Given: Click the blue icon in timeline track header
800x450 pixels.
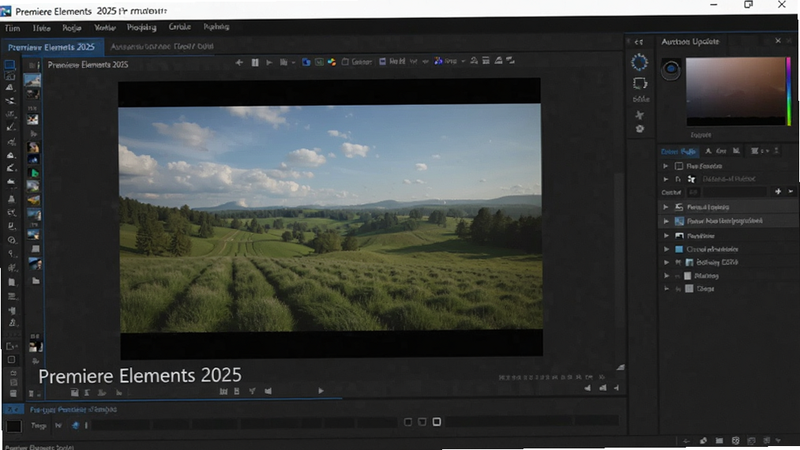Looking at the screenshot, I should (76, 425).
